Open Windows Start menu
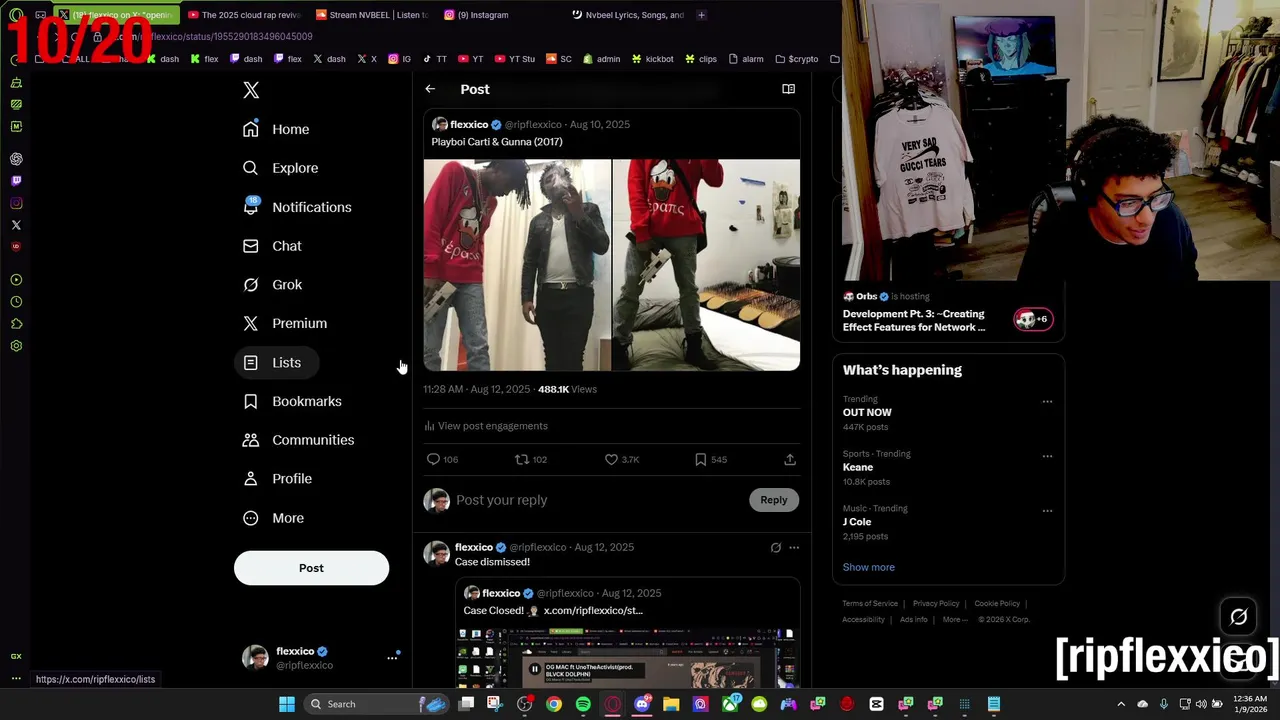1280x720 pixels. coord(287,704)
